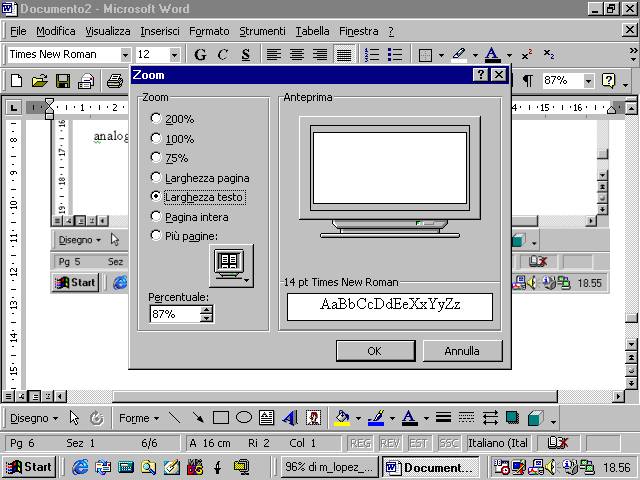Insert a text box from Drawing toolbar
The height and width of the screenshot is (480, 640).
(267, 418)
